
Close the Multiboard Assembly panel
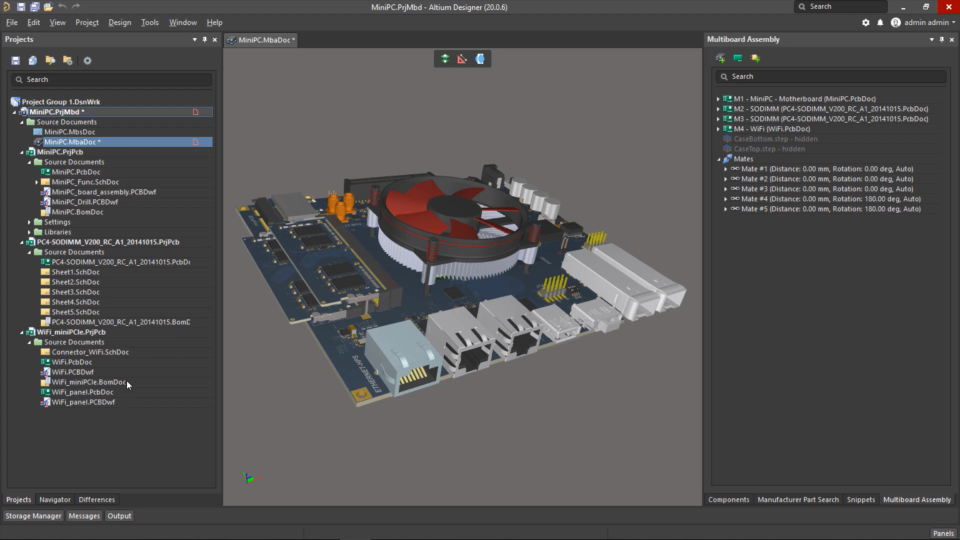pyautogui.click(x=951, y=39)
